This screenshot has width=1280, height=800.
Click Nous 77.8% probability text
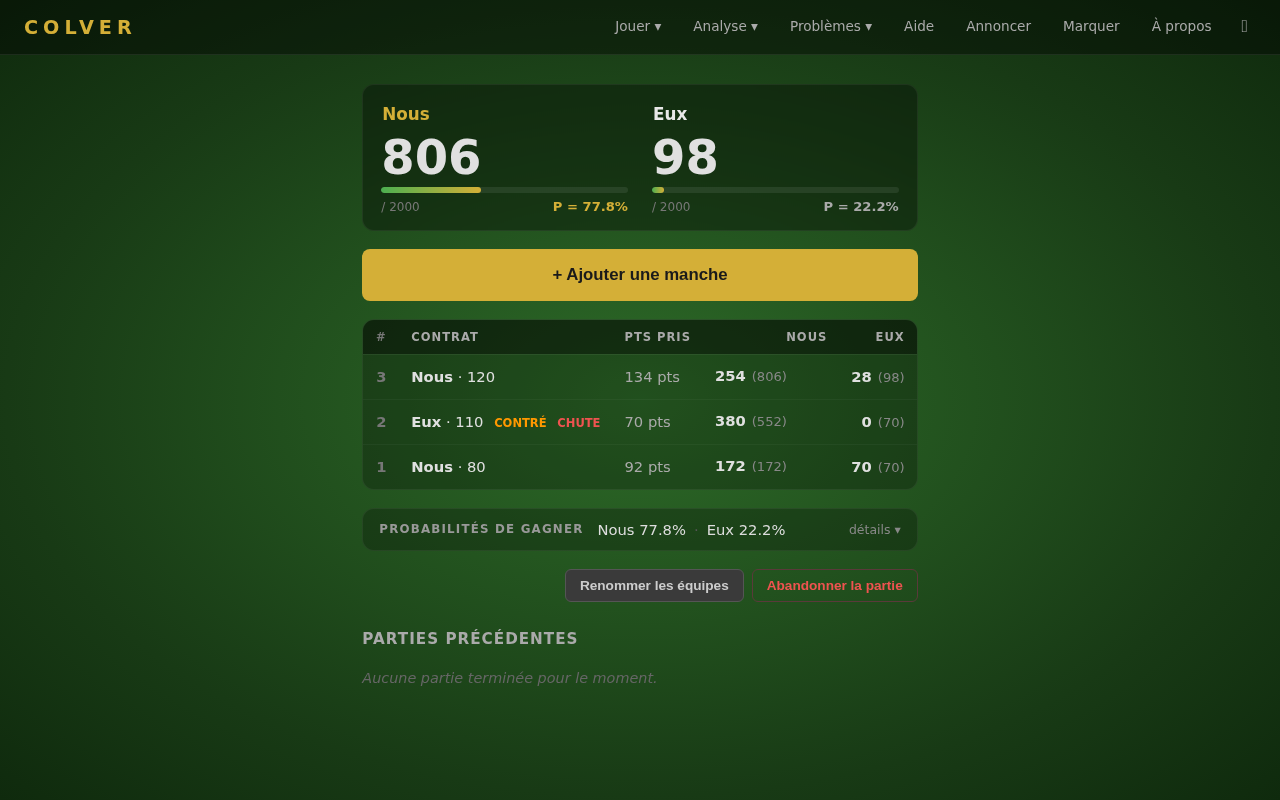point(642,530)
